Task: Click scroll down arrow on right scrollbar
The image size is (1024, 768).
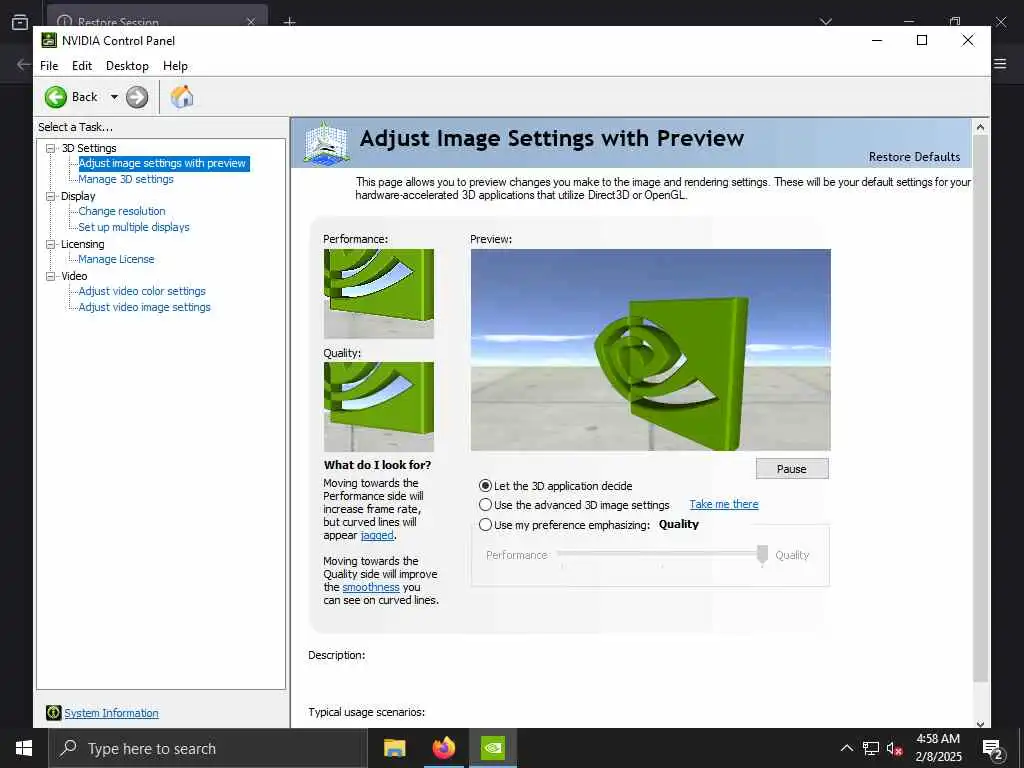Action: 980,723
